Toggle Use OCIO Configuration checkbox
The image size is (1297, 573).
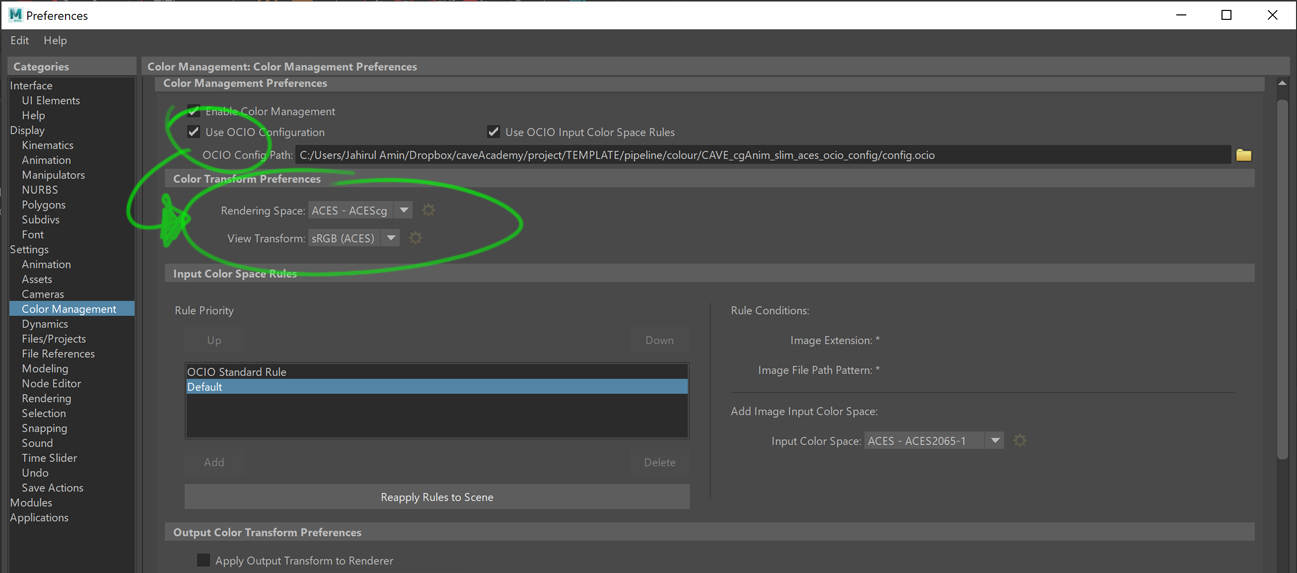193,132
